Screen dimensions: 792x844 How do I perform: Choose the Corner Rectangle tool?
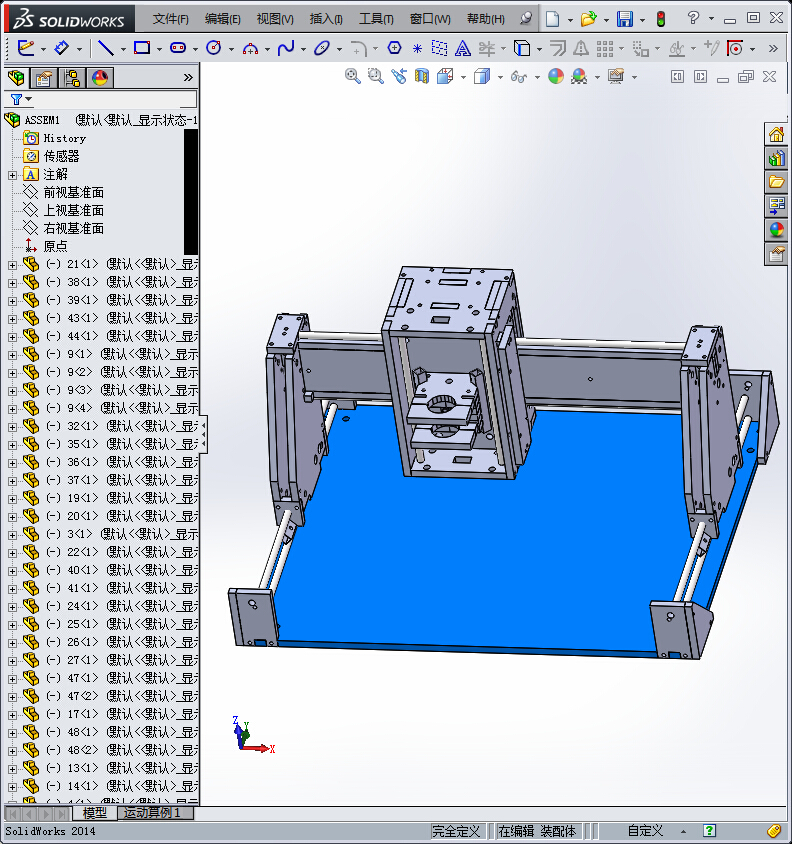click(x=142, y=48)
